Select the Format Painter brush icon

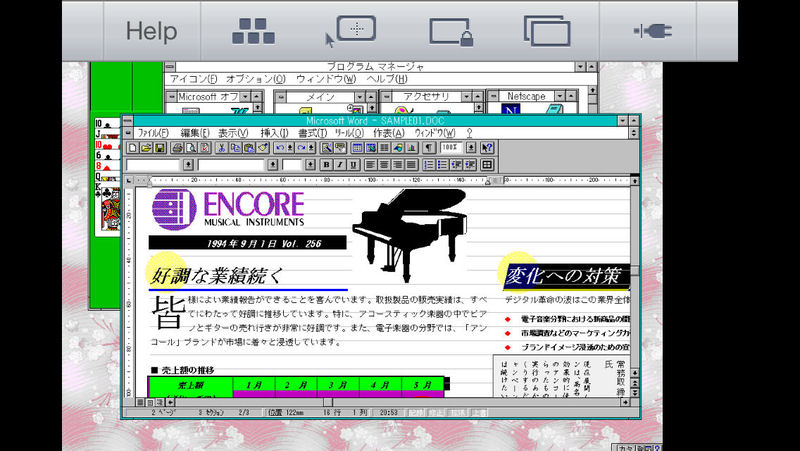click(x=262, y=148)
